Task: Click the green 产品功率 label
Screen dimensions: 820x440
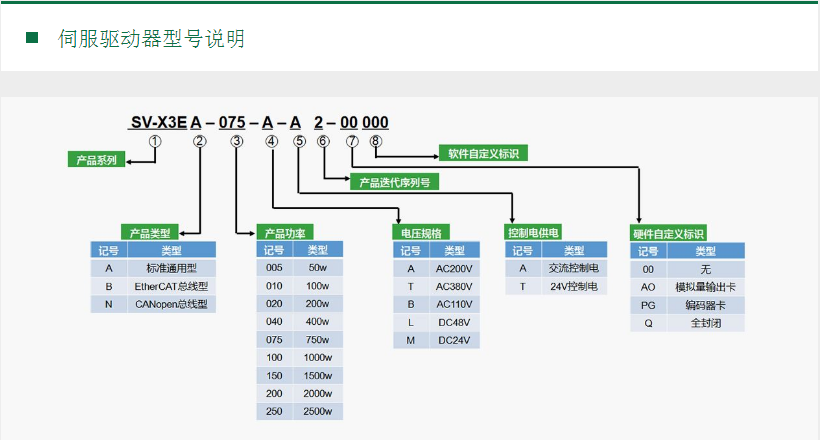Action: point(285,232)
